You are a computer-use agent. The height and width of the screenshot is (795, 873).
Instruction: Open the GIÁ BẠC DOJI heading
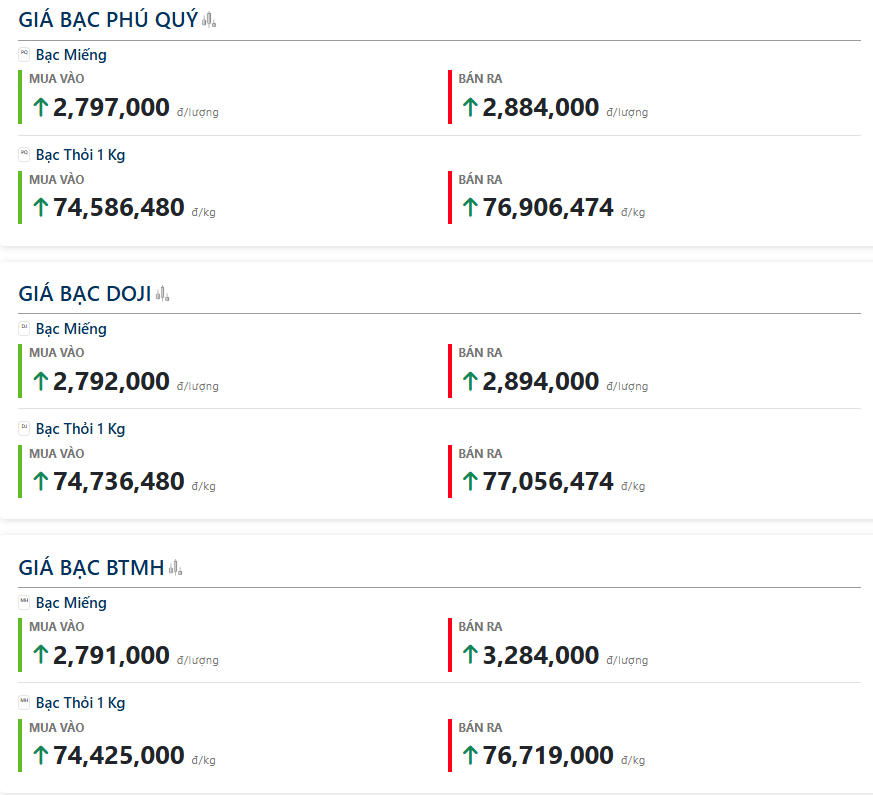pyautogui.click(x=85, y=293)
